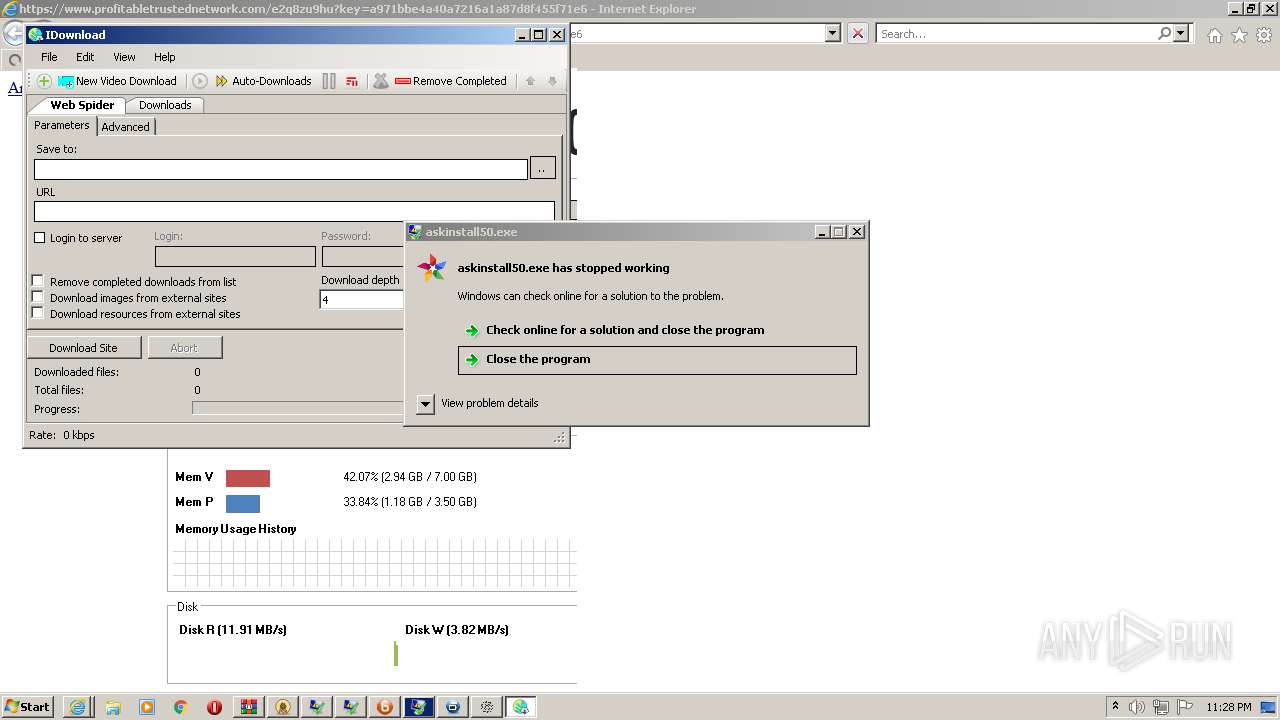This screenshot has width=1280, height=720.
Task: Check Download resources from external sites
Action: point(38,313)
